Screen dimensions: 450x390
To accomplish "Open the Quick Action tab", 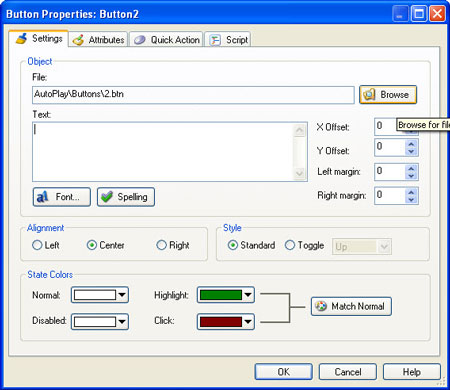I will click(x=166, y=40).
